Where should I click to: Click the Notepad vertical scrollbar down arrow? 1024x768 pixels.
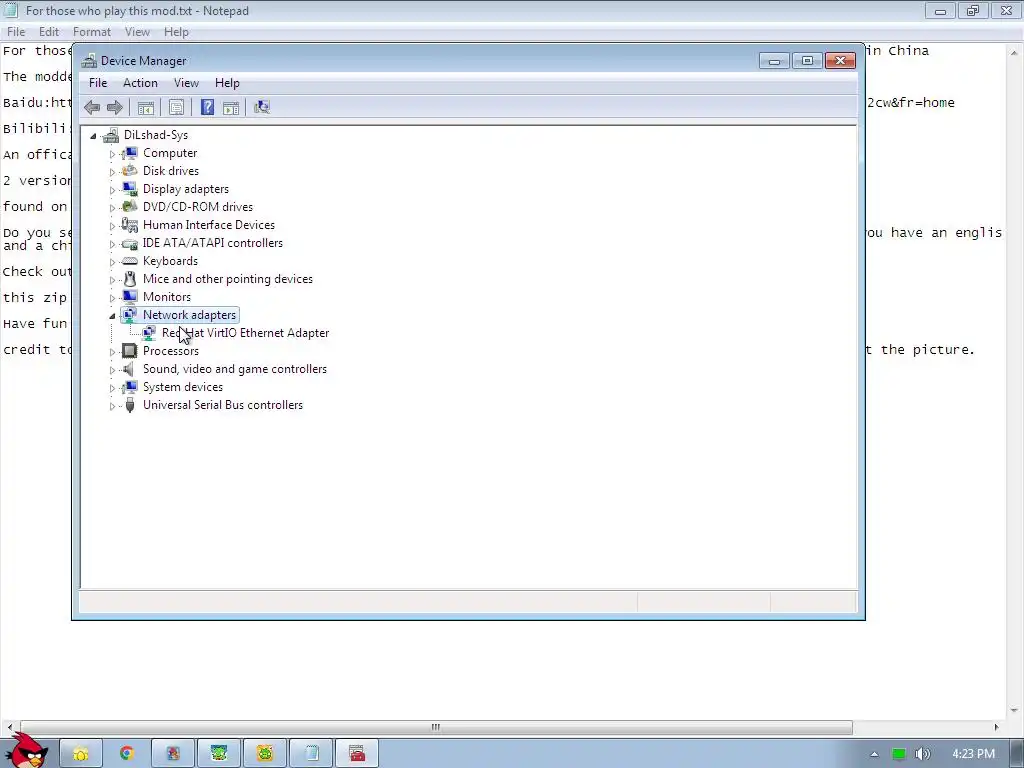point(1016,711)
